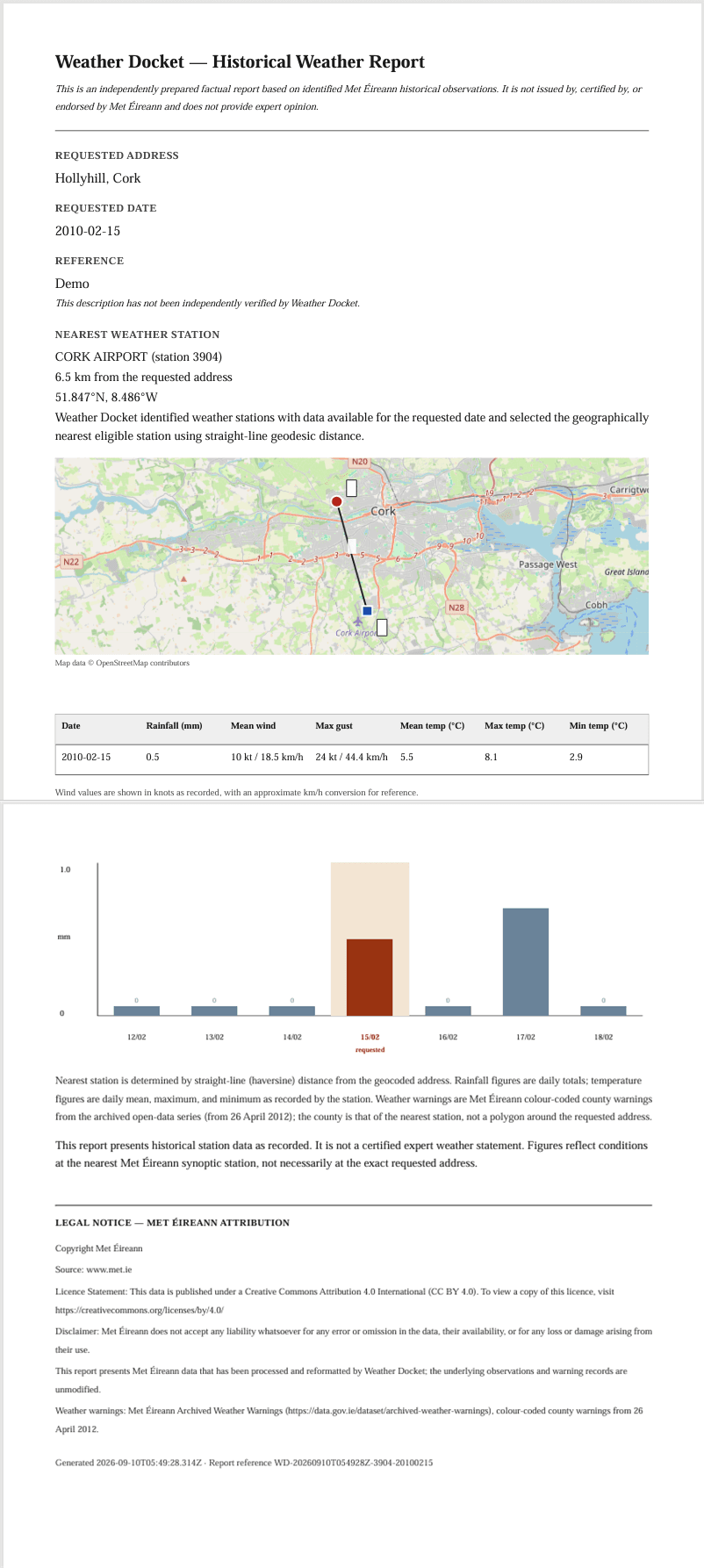Click the Passage West label on the map
The height and width of the screenshot is (1568, 704).
point(548,565)
